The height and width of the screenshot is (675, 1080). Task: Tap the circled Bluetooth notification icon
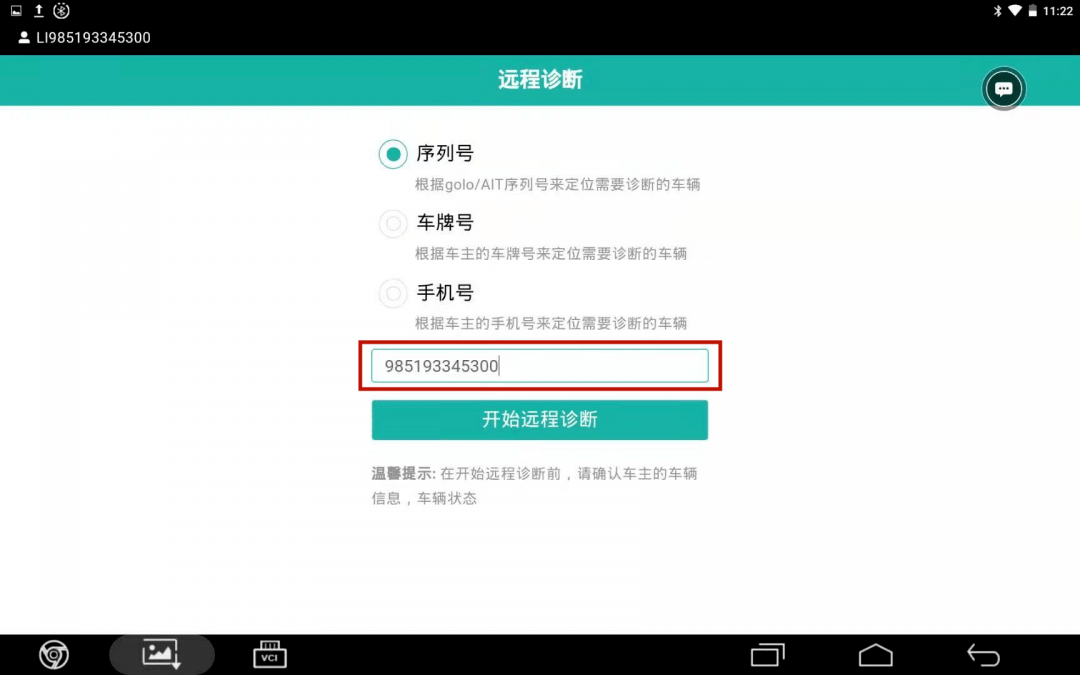pyautogui.click(x=61, y=10)
